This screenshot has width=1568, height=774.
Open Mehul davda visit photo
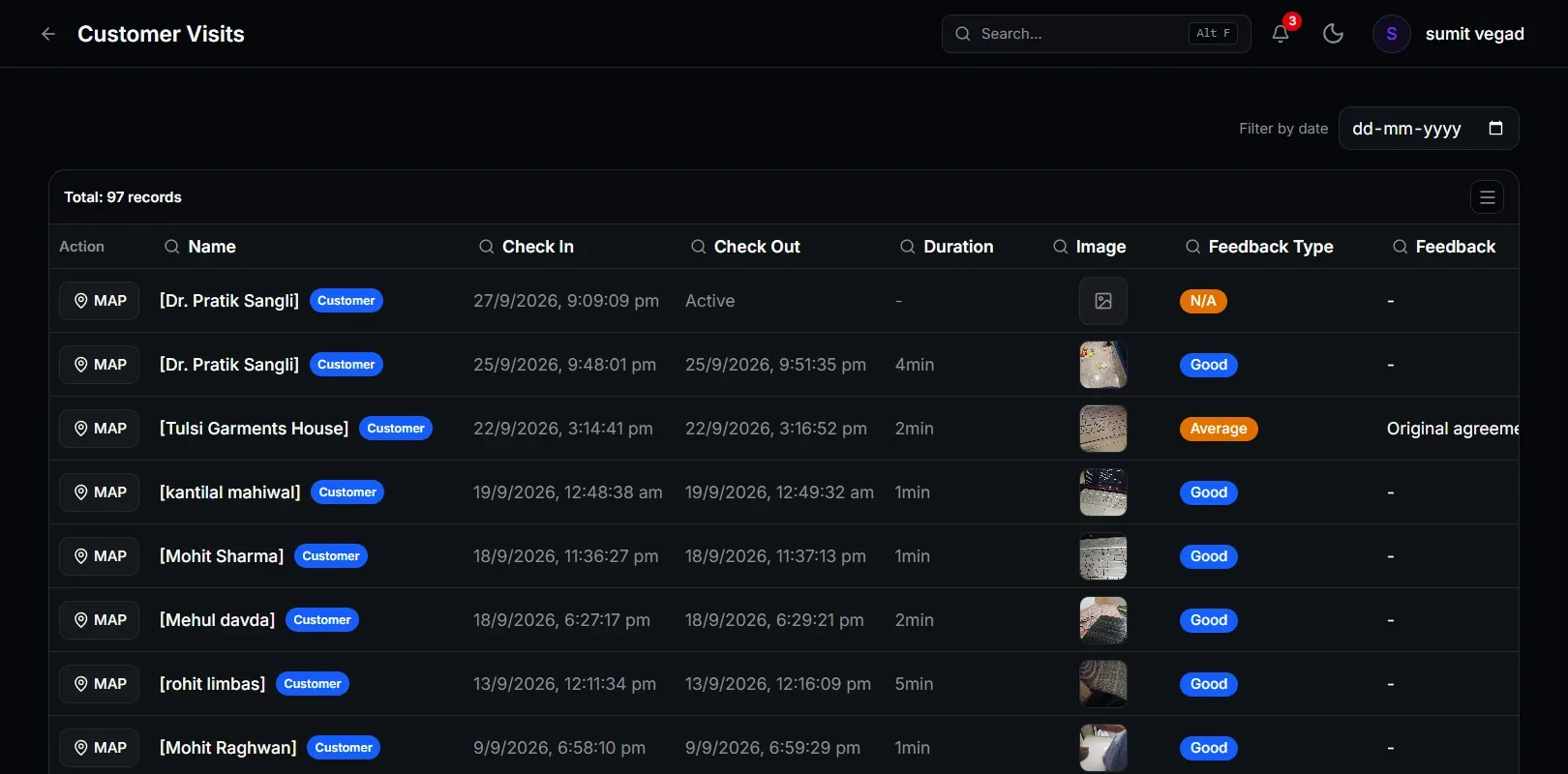[x=1103, y=620]
